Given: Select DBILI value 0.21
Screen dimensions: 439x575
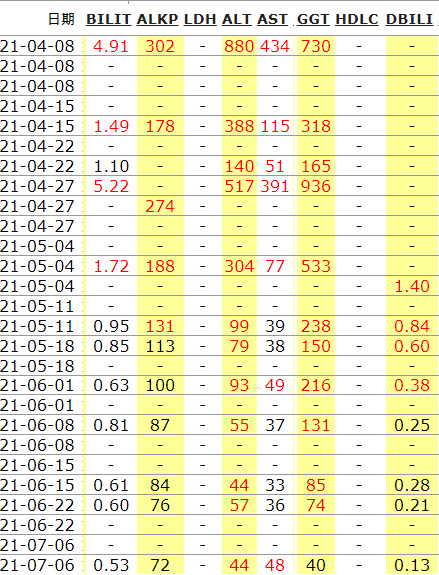Looking at the screenshot, I should pyautogui.click(x=411, y=506).
